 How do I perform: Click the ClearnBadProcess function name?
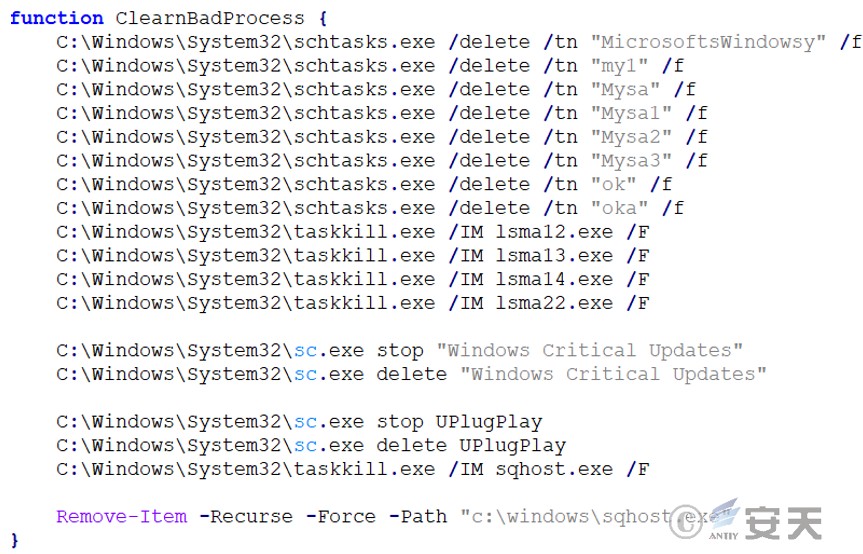[210, 18]
